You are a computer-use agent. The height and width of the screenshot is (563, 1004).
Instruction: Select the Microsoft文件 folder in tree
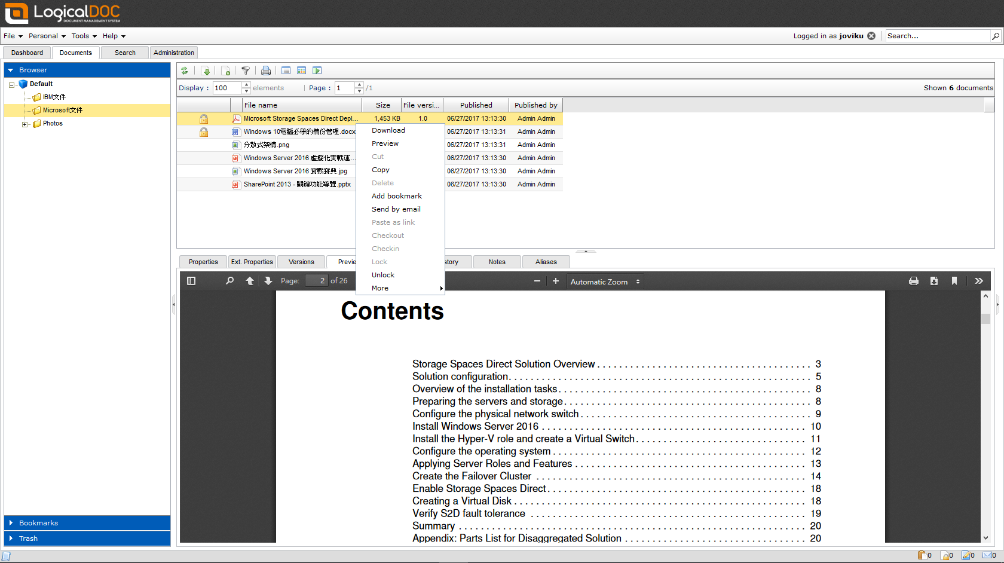(63, 110)
